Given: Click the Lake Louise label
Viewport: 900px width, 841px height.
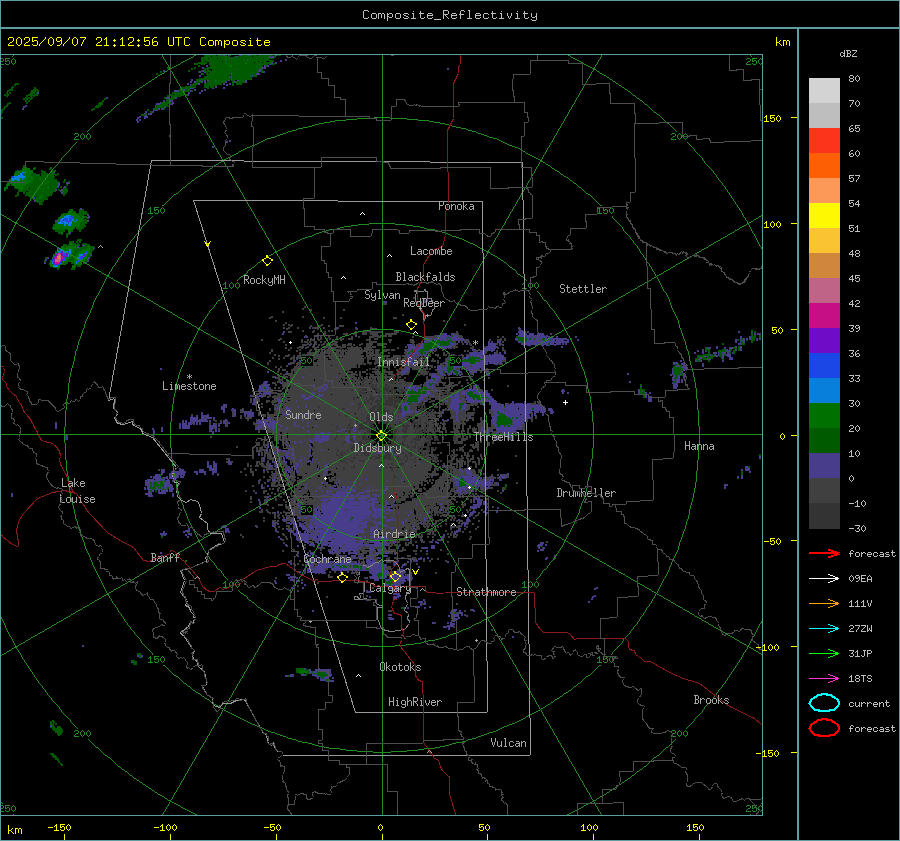Looking at the screenshot, I should (77, 491).
